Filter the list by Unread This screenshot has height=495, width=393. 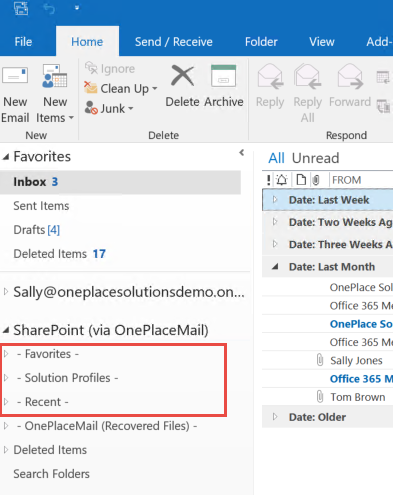(315, 158)
